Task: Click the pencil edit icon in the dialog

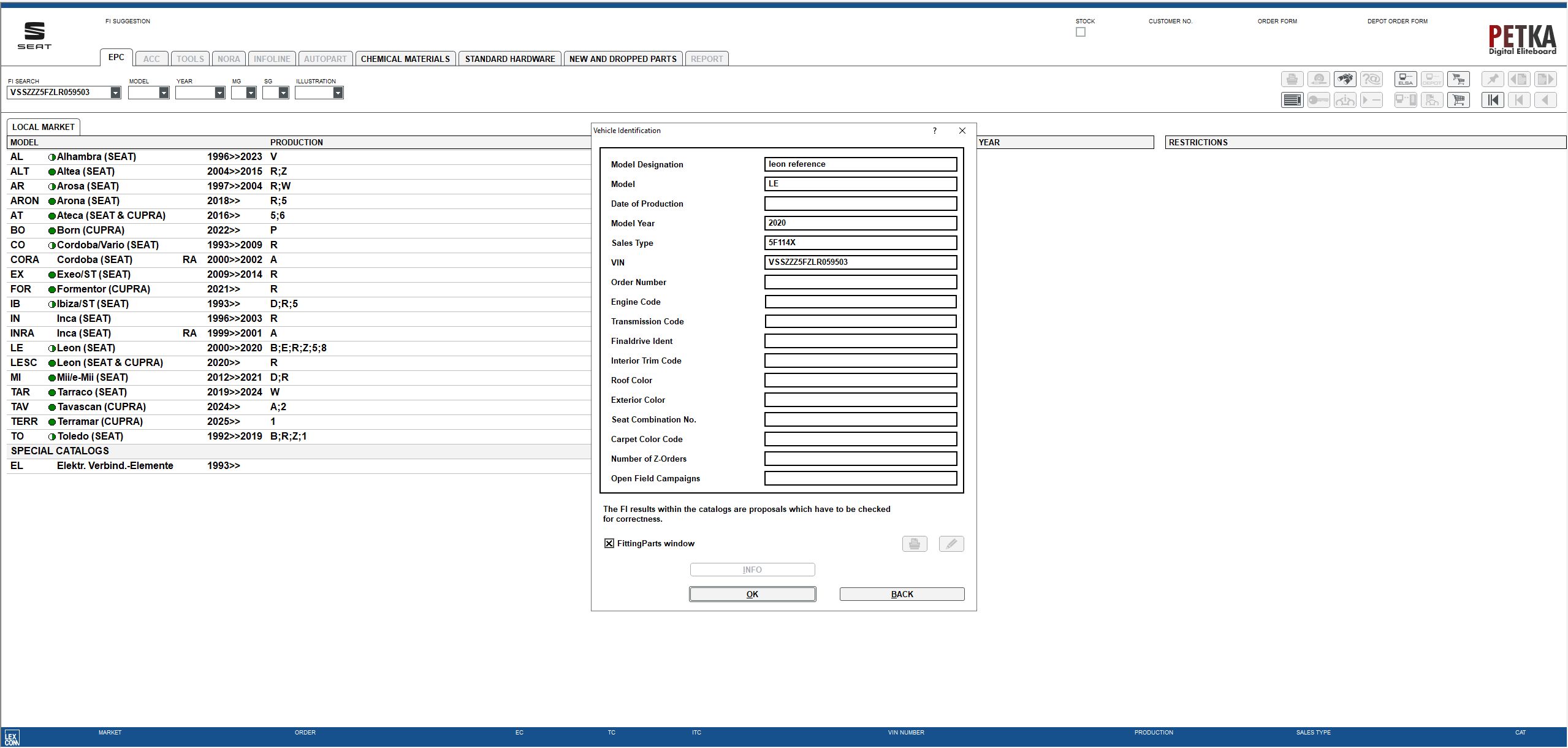Action: pyautogui.click(x=951, y=544)
